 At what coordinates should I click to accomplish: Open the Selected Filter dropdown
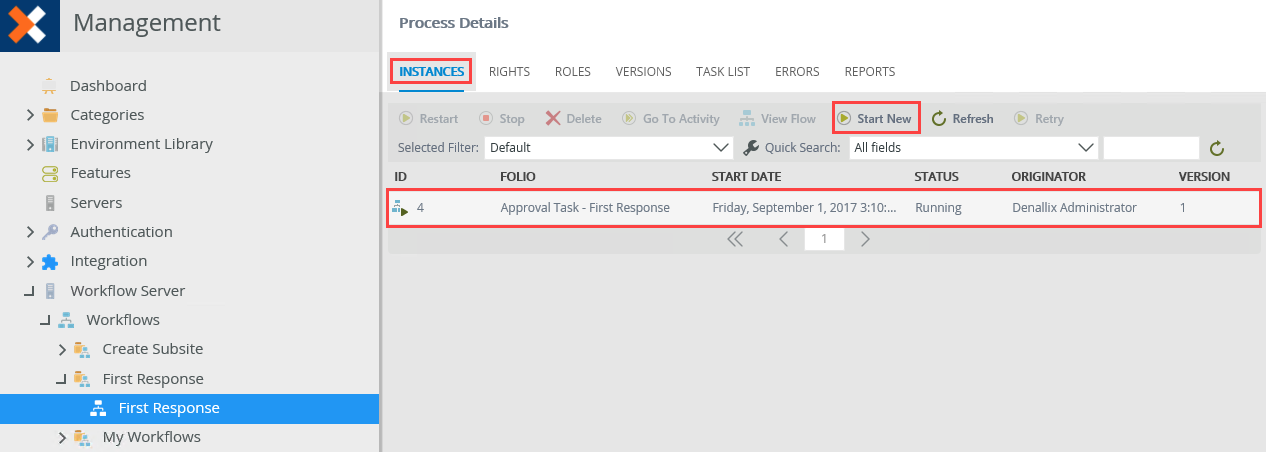tap(609, 147)
